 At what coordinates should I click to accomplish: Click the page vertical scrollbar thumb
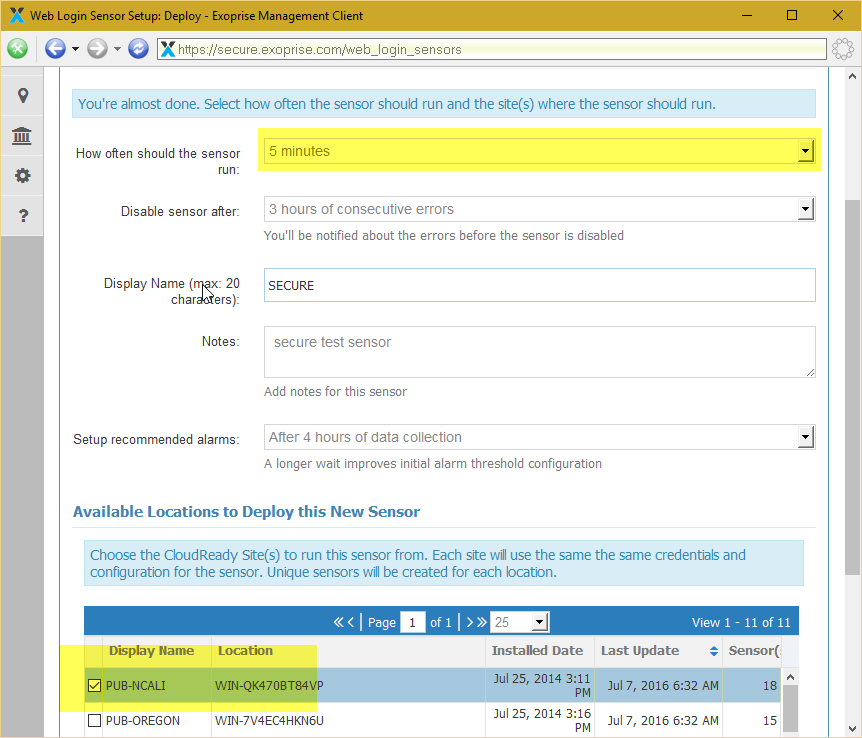[852, 388]
